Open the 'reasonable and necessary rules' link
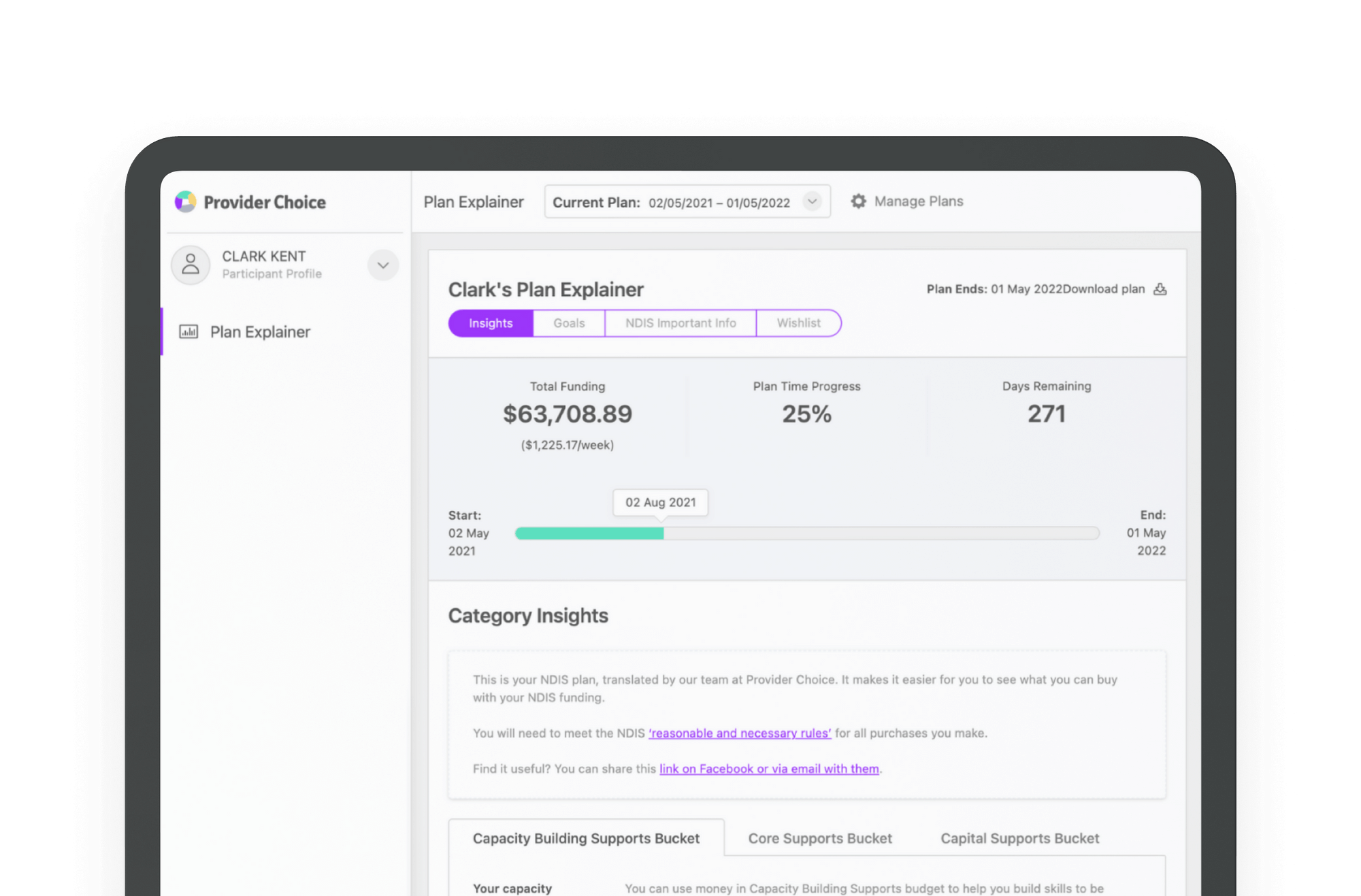 740,733
